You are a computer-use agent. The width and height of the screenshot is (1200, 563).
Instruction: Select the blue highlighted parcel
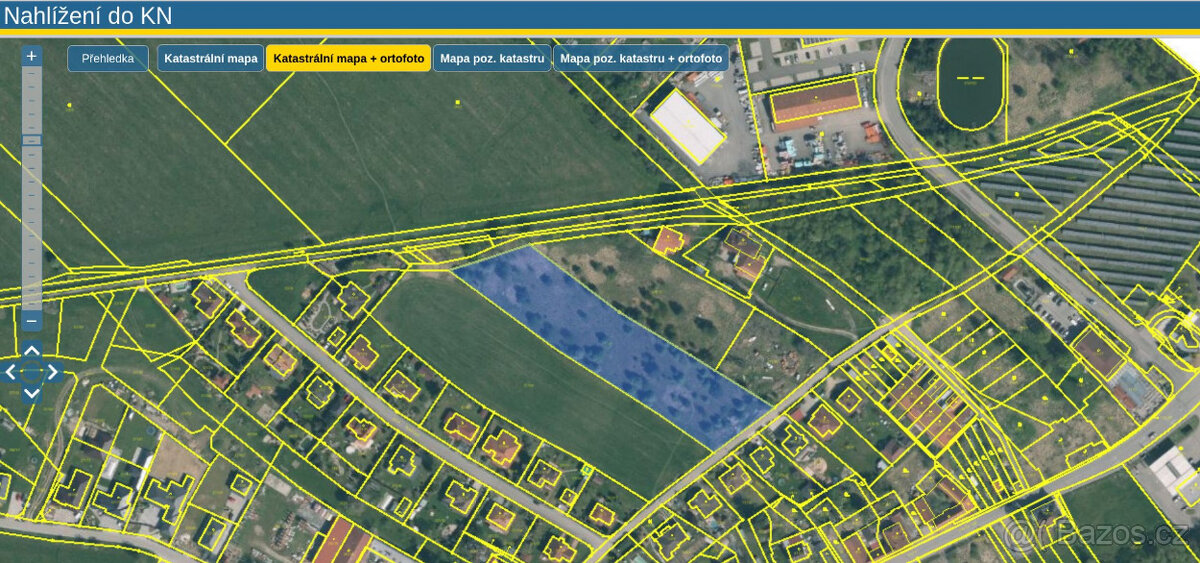point(610,345)
